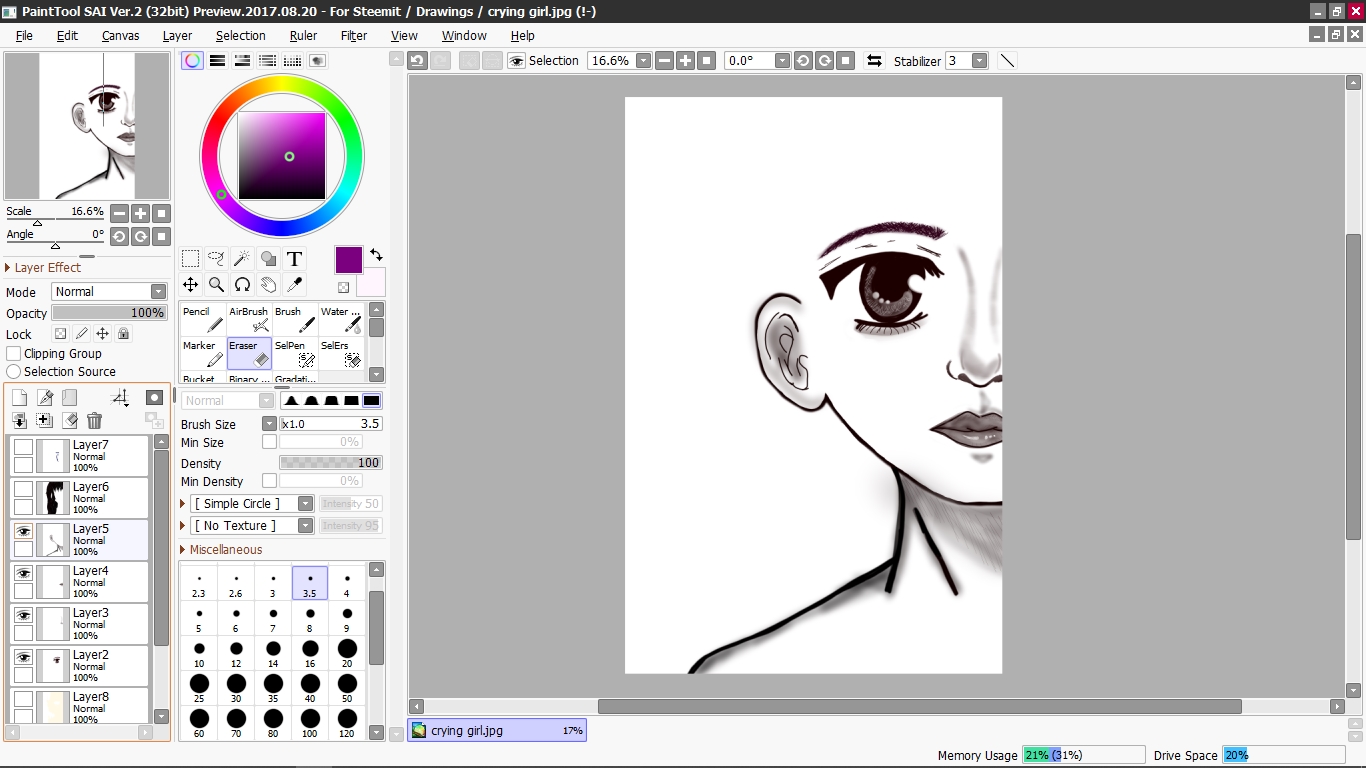
Task: Delete the selected layer with trash icon
Action: [x=95, y=421]
